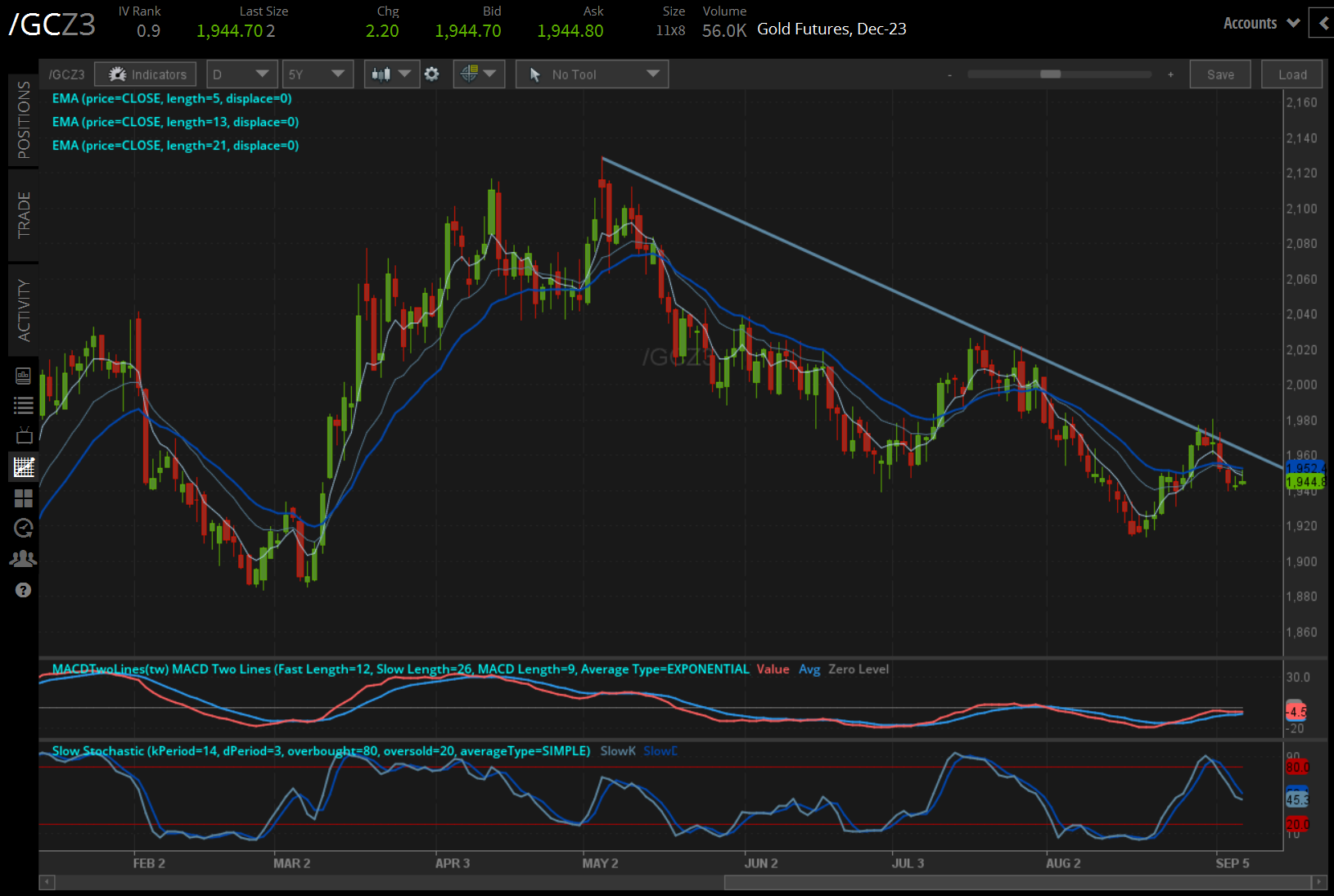Image resolution: width=1334 pixels, height=896 pixels.
Task: Open the people group icon in sidebar
Action: click(x=23, y=559)
